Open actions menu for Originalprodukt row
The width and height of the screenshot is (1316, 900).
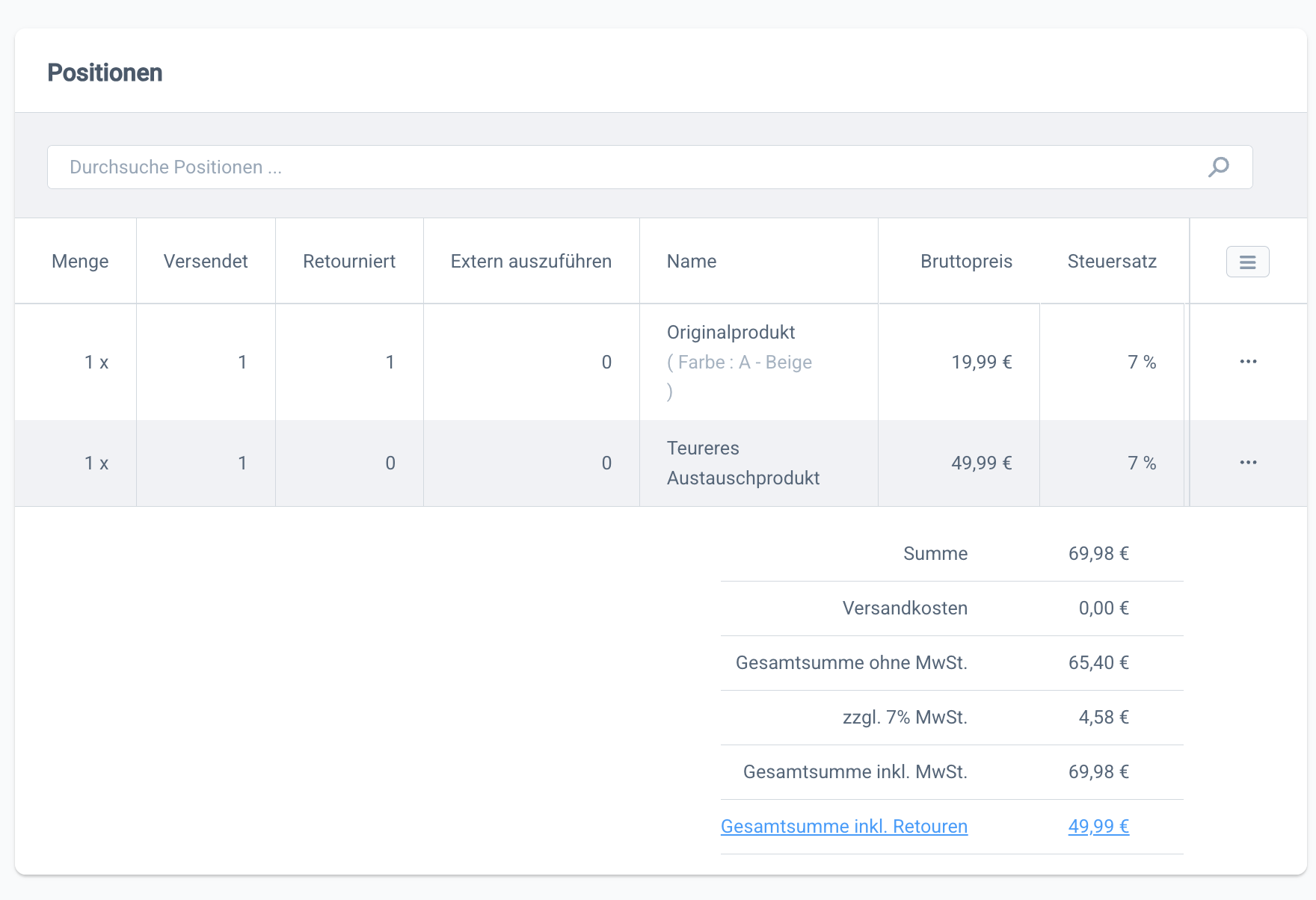pyautogui.click(x=1247, y=362)
